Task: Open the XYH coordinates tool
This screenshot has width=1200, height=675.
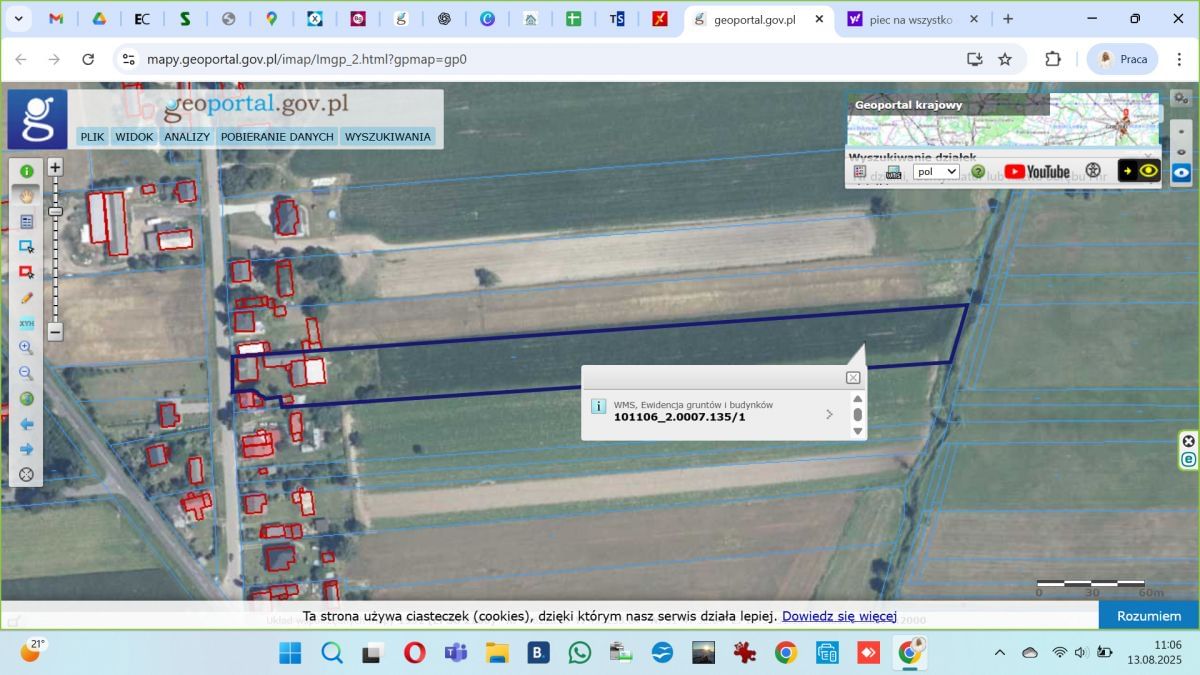Action: [x=26, y=323]
